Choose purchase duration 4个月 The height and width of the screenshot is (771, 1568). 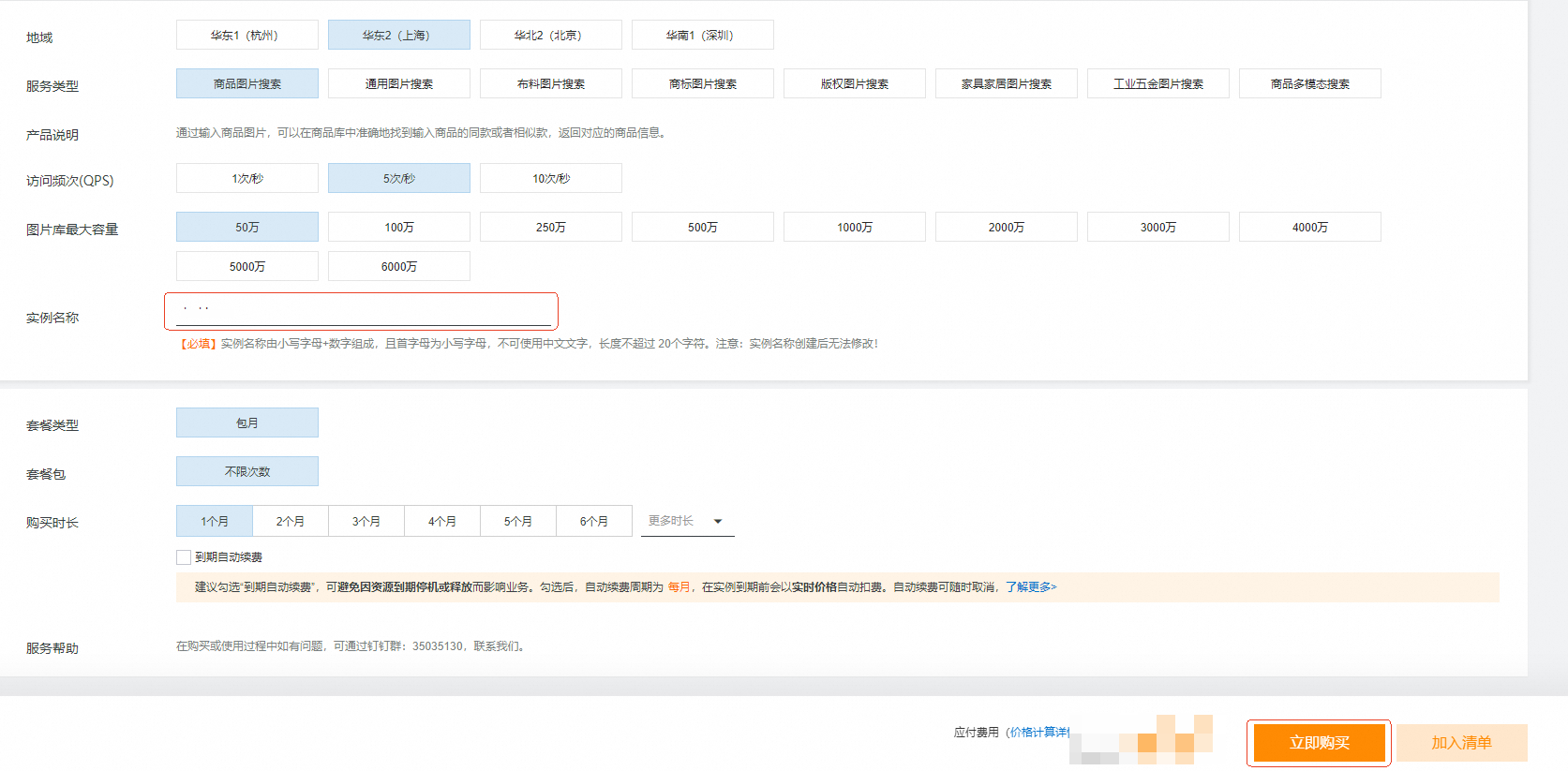442,521
